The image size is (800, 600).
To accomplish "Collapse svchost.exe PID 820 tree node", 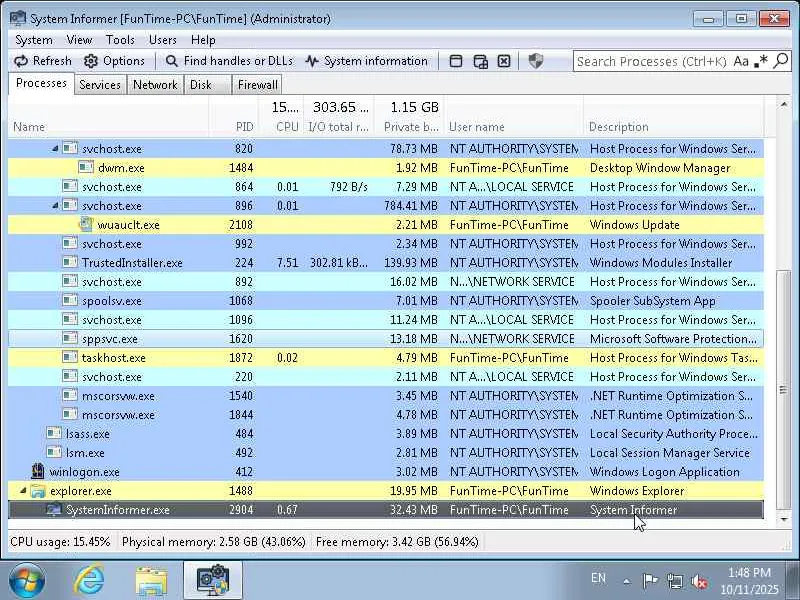I will click(55, 148).
